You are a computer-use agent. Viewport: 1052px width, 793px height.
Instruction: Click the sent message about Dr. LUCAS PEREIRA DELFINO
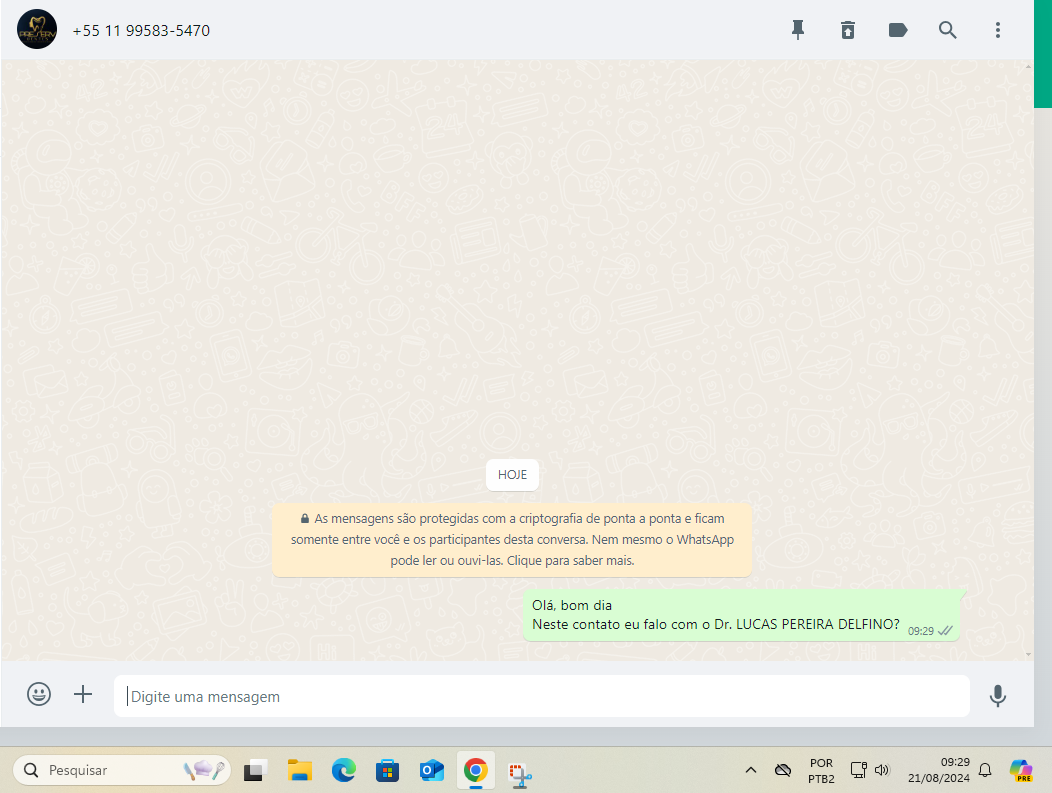point(715,615)
